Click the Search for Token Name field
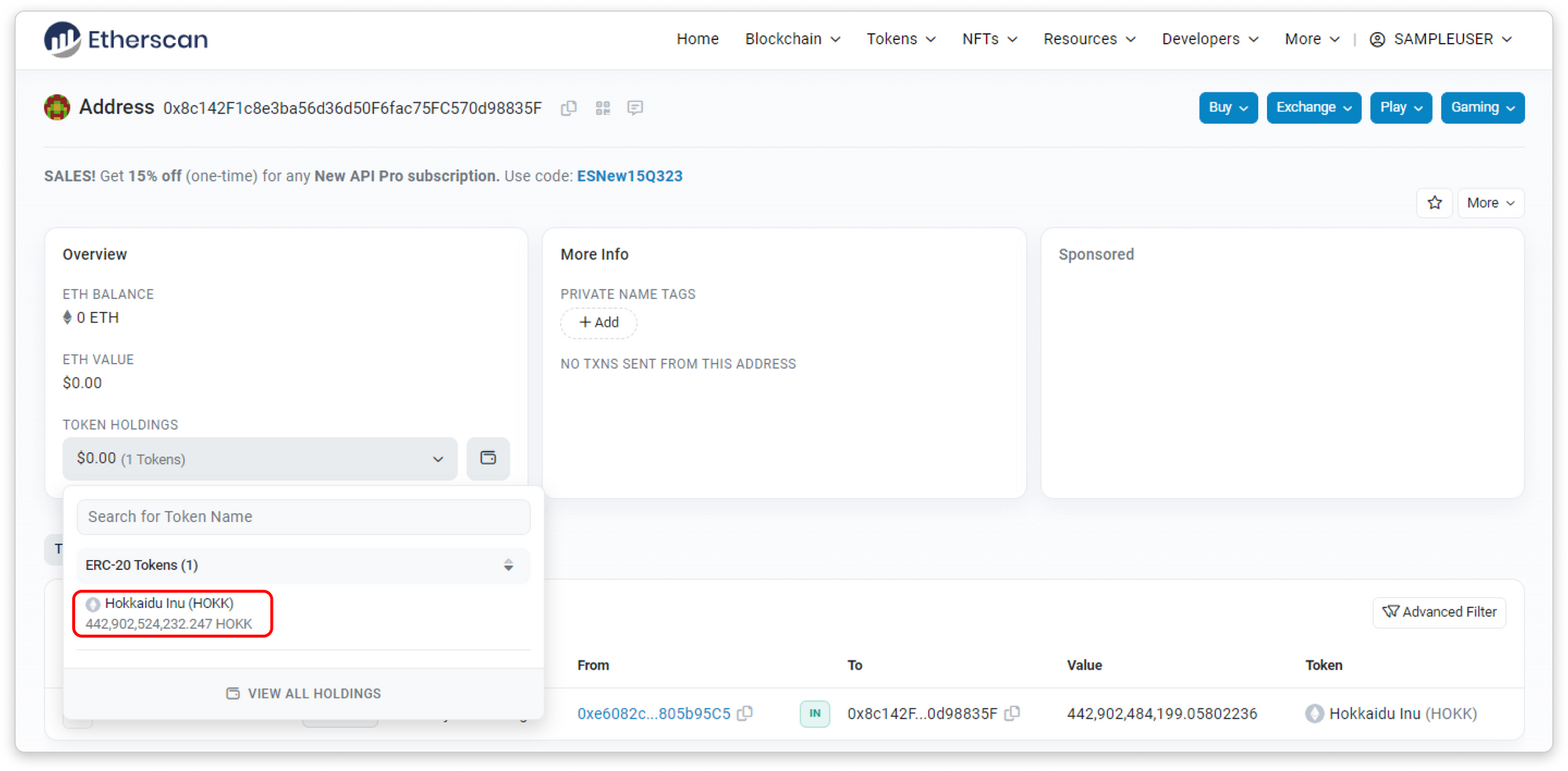The height and width of the screenshot is (771, 1568). pos(303,517)
